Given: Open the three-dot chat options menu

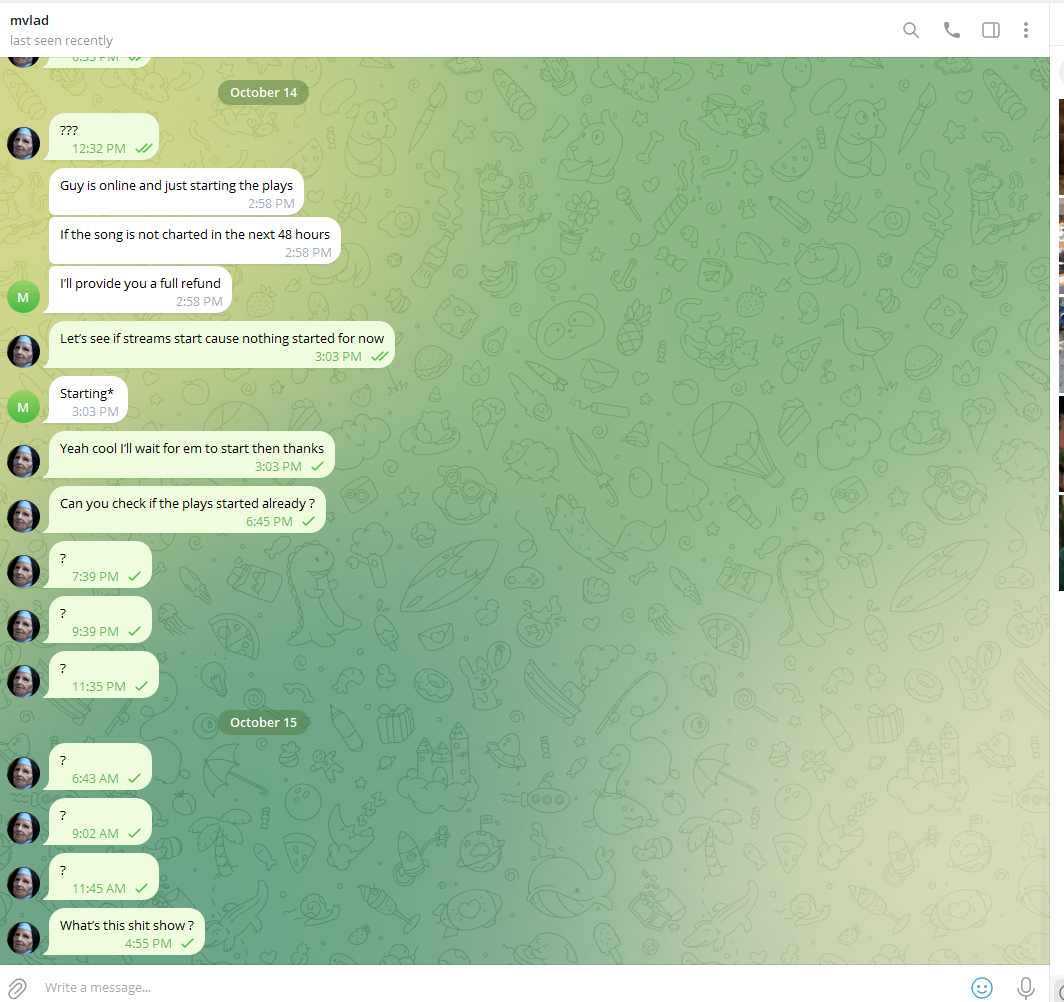Looking at the screenshot, I should click(1025, 30).
